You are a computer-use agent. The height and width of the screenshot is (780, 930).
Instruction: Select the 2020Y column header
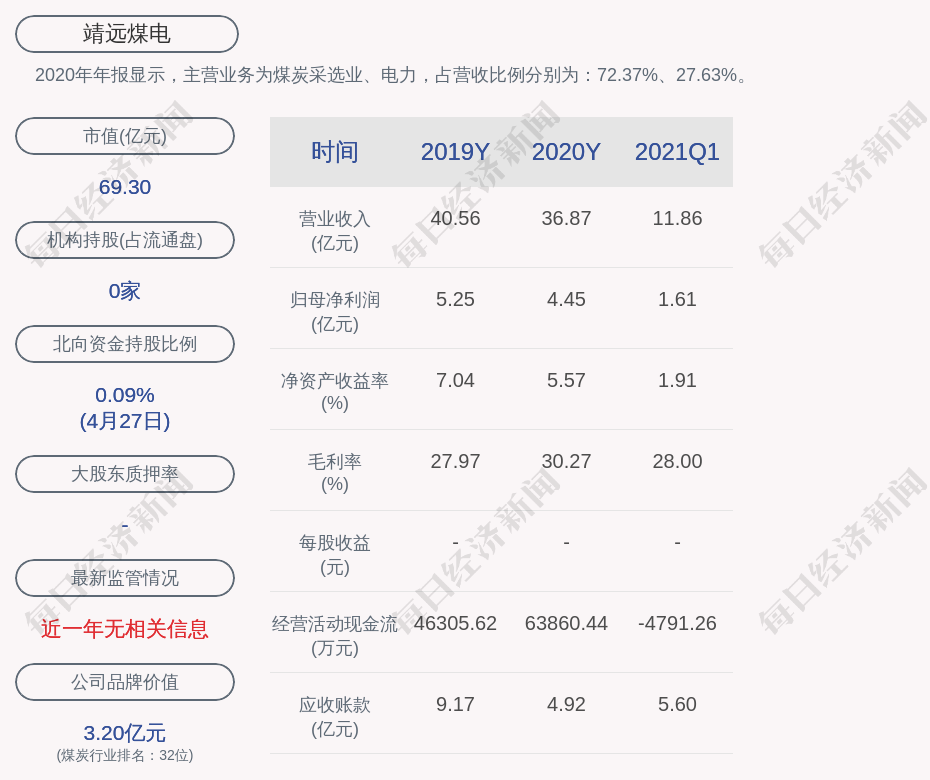pyautogui.click(x=566, y=152)
